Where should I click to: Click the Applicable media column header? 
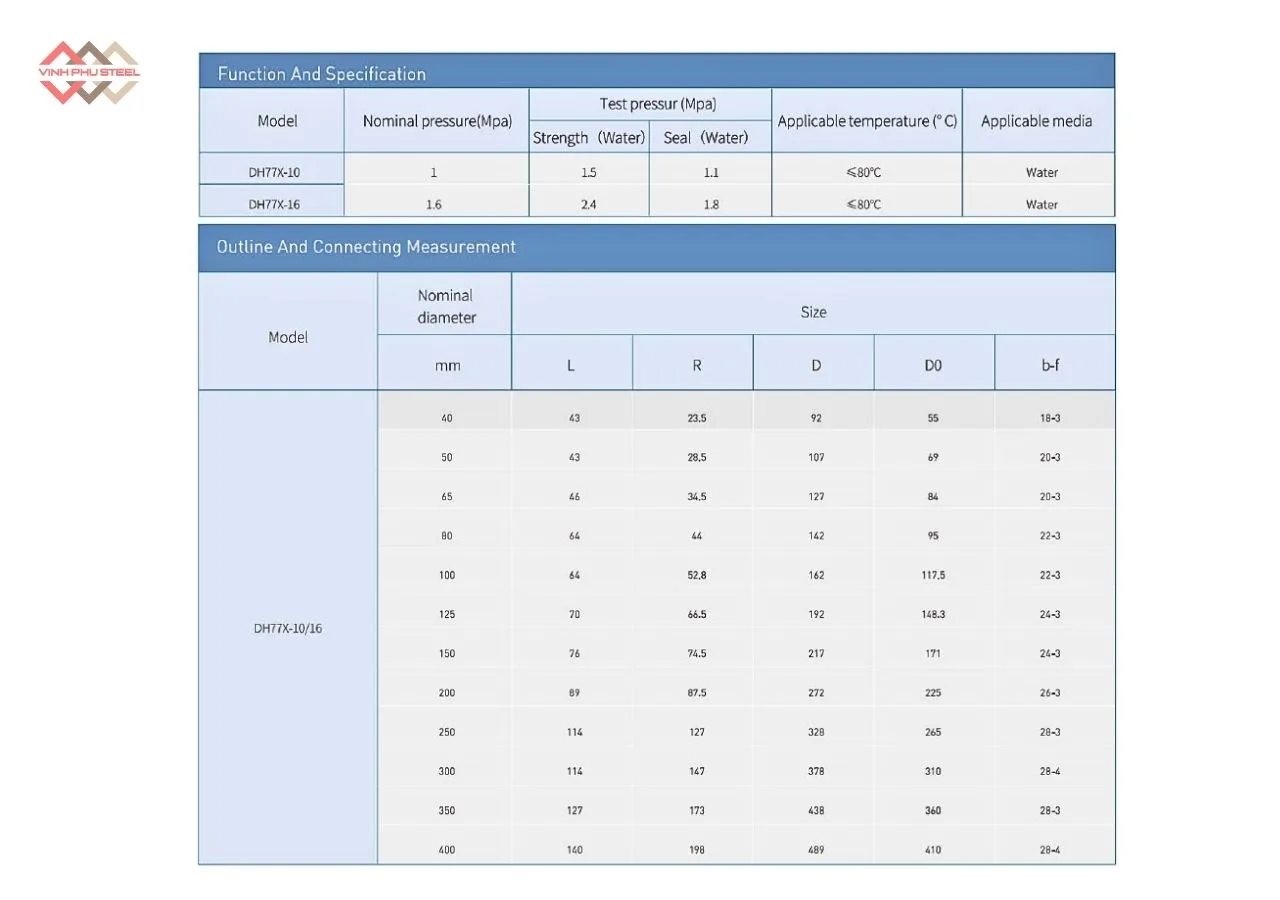[1036, 121]
